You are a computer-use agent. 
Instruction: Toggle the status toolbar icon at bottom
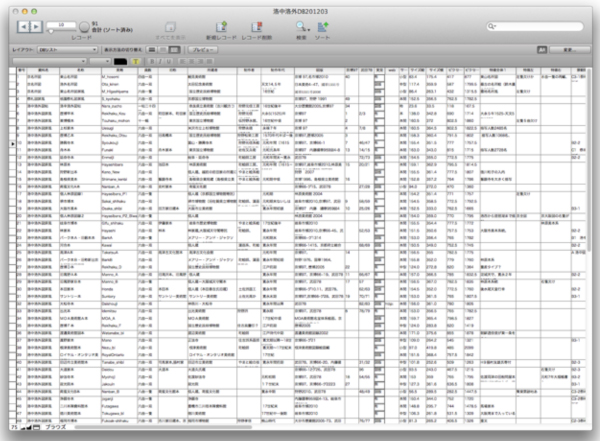point(36,427)
